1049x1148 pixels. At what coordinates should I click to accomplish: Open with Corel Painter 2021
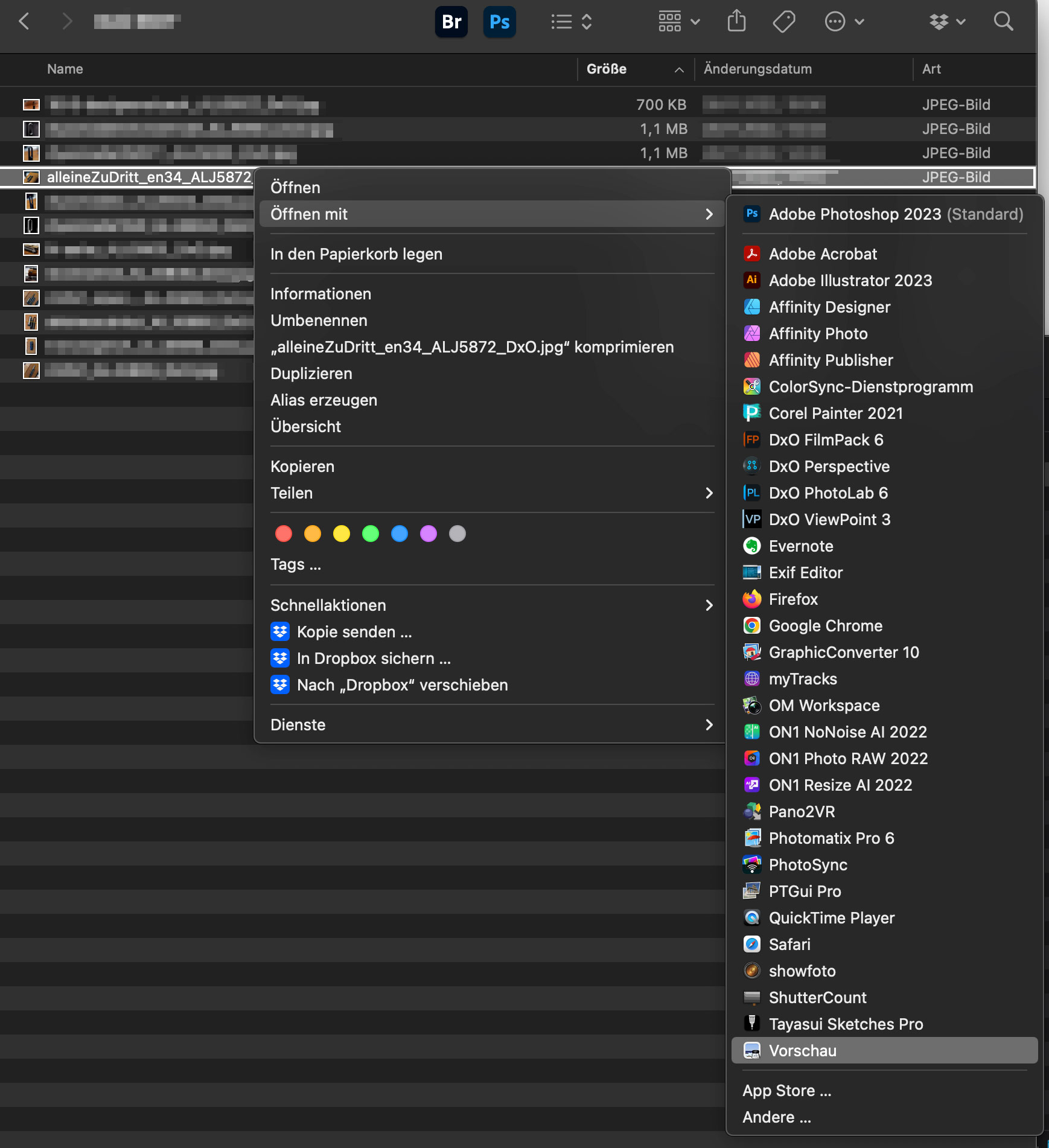click(884, 413)
